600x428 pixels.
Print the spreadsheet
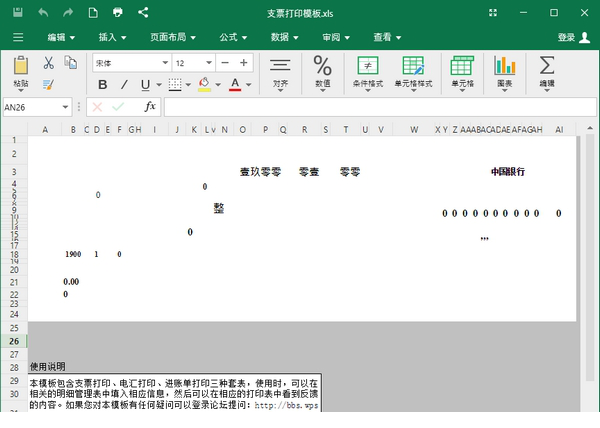click(x=118, y=13)
